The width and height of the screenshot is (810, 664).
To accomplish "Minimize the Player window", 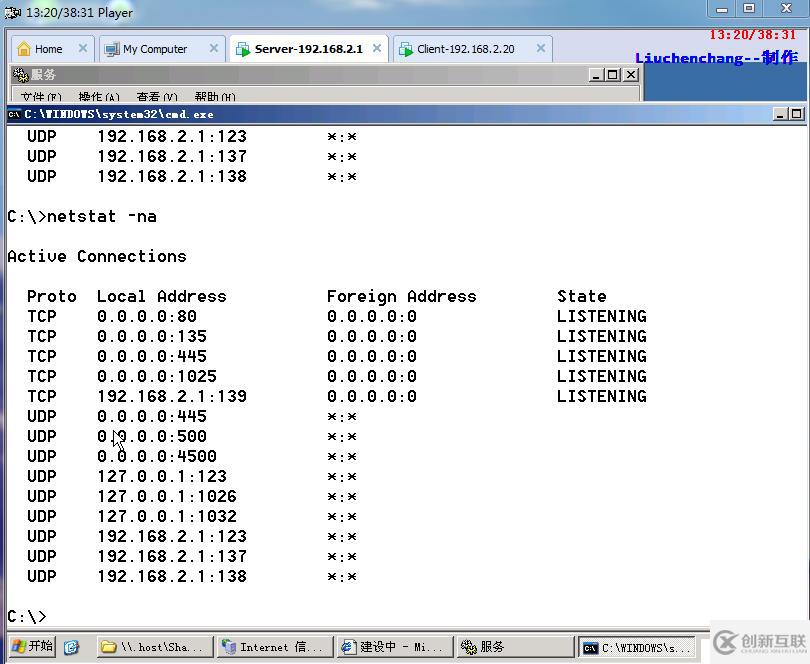I will click(x=722, y=9).
